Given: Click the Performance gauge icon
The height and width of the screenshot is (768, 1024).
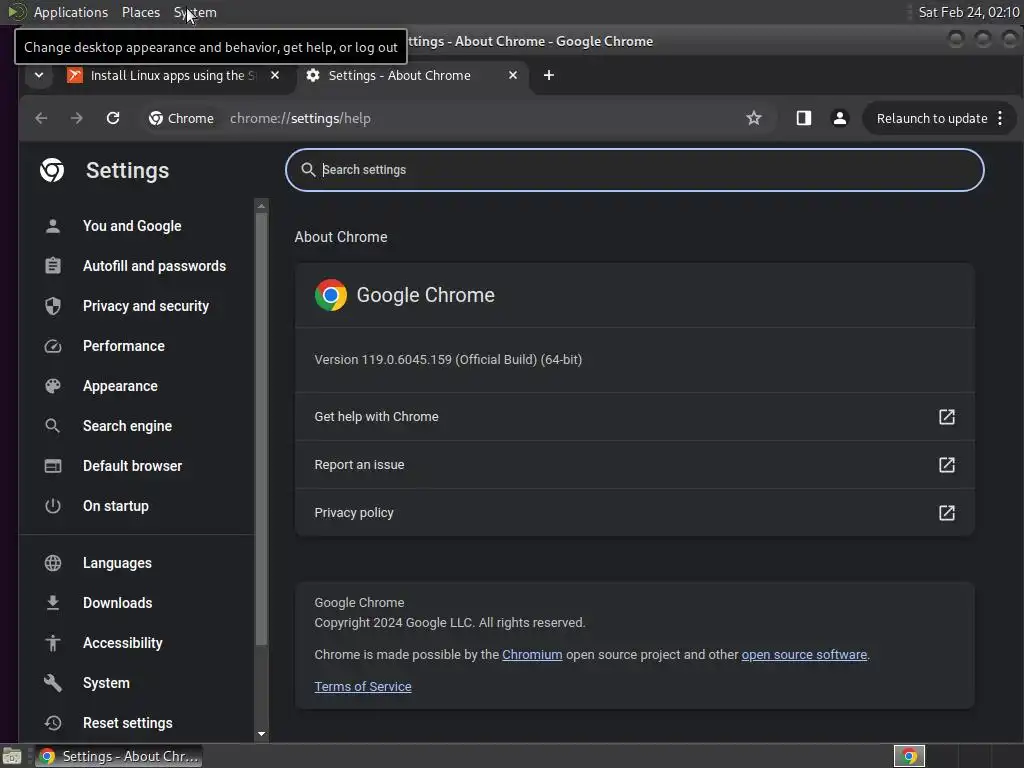Looking at the screenshot, I should (x=53, y=346).
